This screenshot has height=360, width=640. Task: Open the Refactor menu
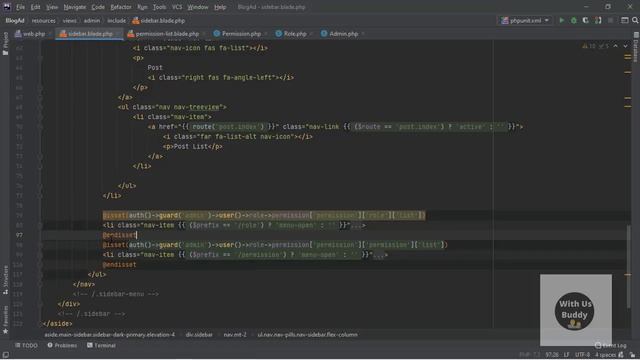pos(121,7)
